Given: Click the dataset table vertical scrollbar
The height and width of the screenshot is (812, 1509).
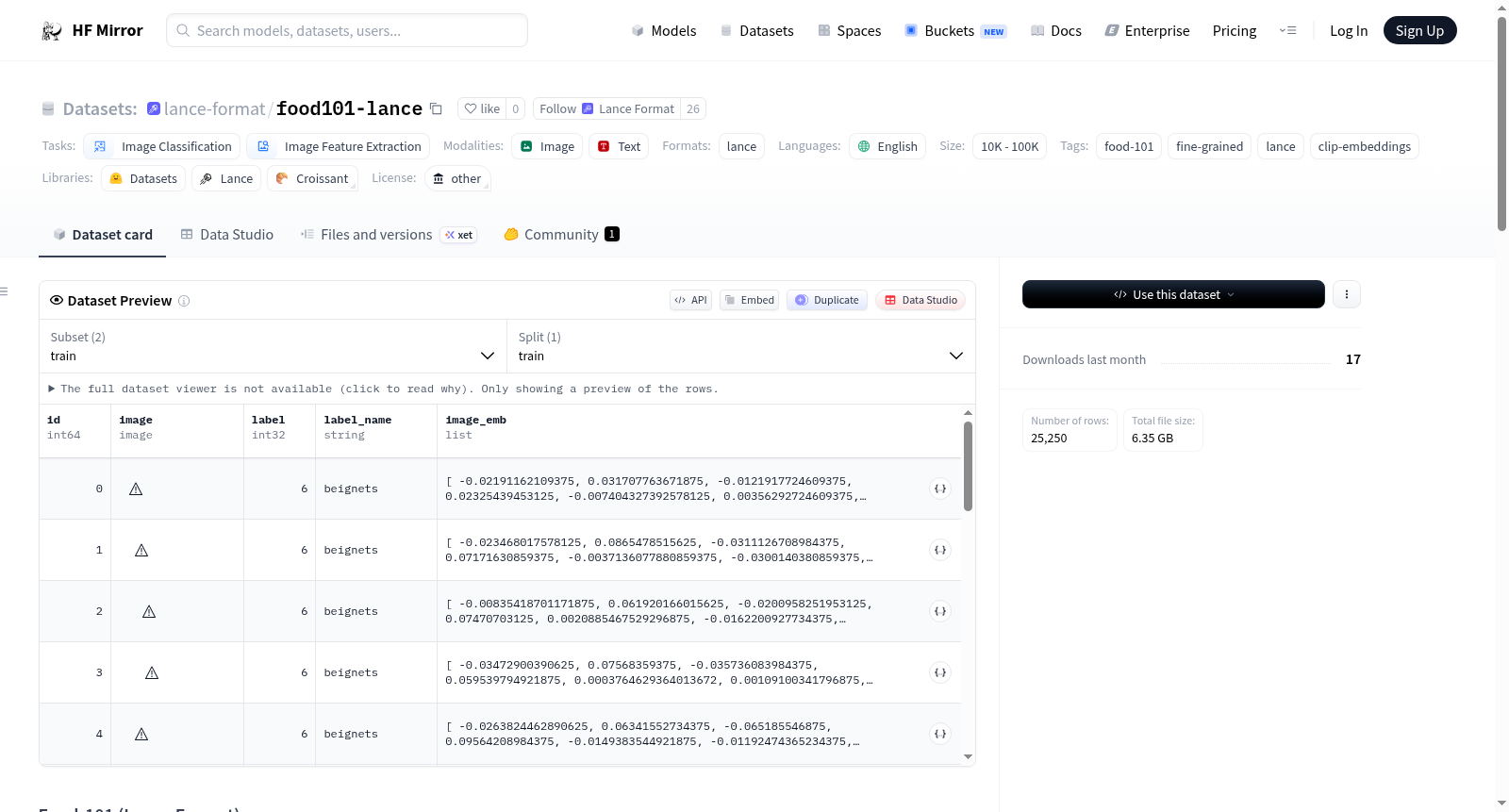Looking at the screenshot, I should [x=968, y=466].
